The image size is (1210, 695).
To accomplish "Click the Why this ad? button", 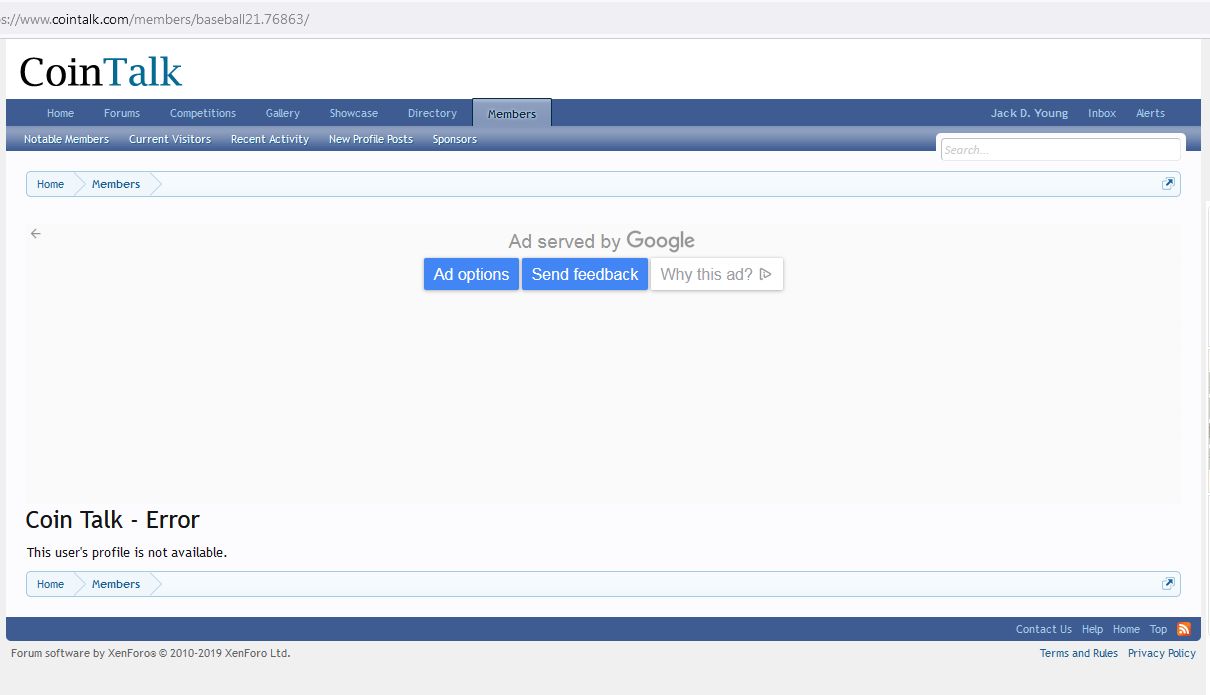I will [x=716, y=274].
